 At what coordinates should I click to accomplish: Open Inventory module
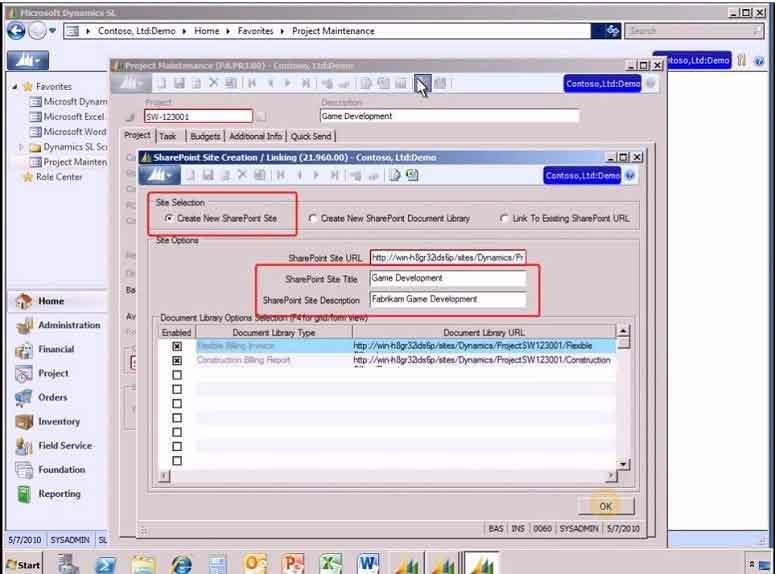click(57, 421)
